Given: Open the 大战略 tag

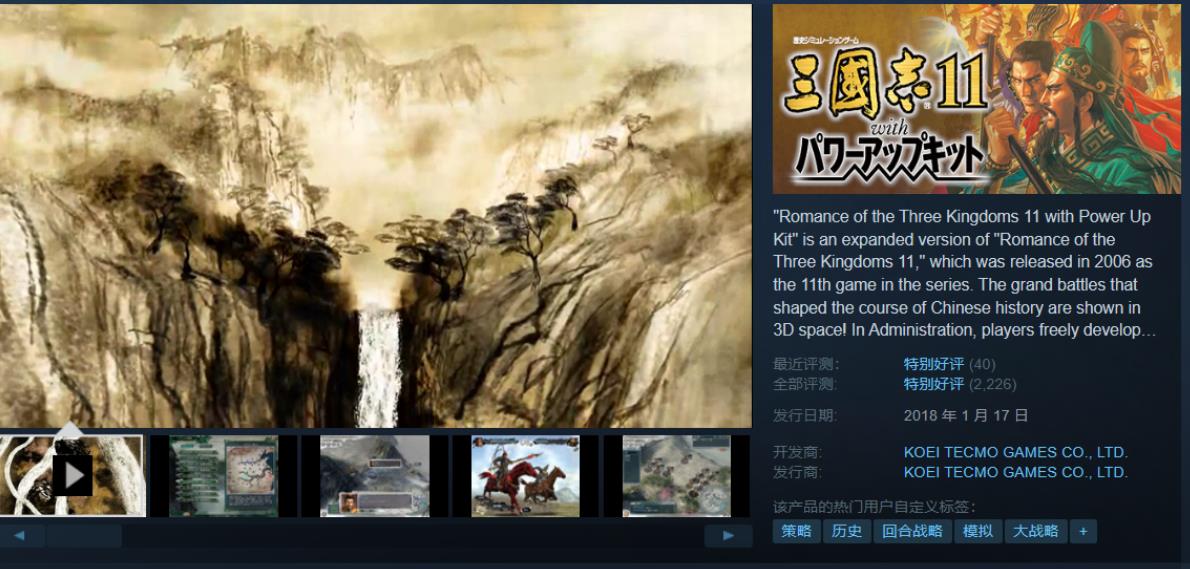Looking at the screenshot, I should pos(1035,531).
